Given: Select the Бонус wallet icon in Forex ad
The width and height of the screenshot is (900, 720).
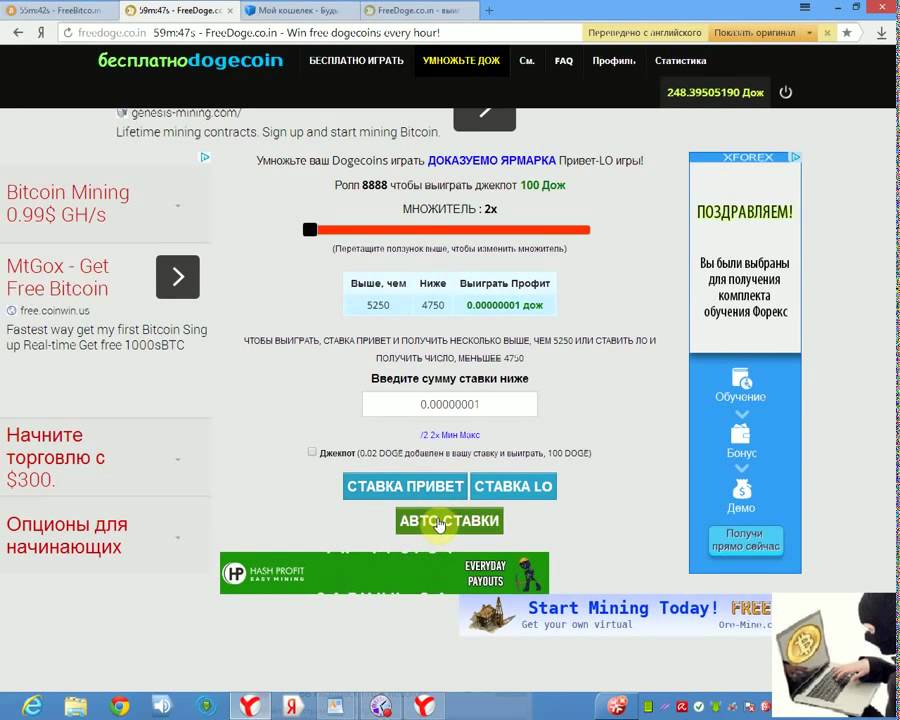Looking at the screenshot, I should [740, 433].
